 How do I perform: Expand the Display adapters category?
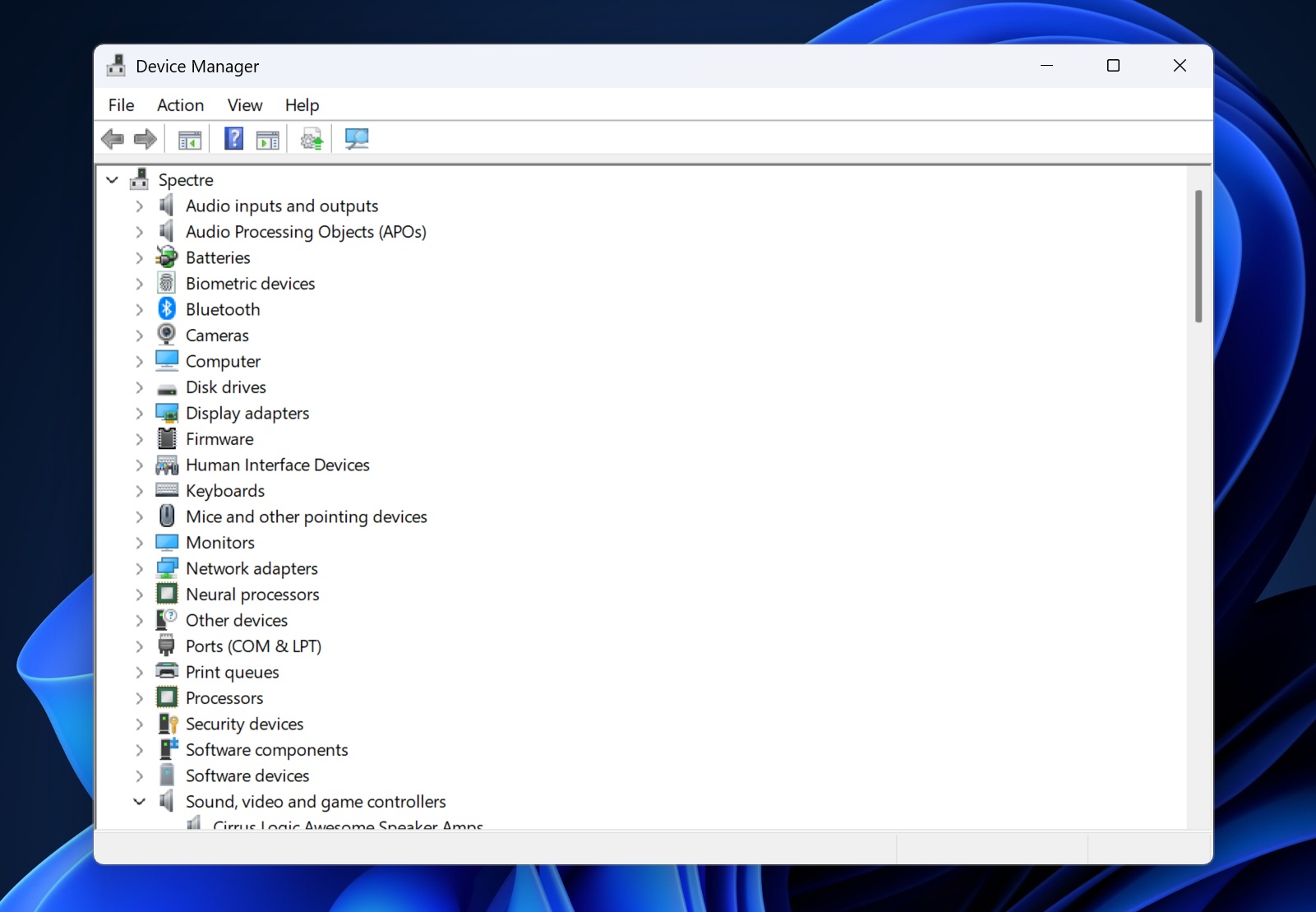point(139,414)
